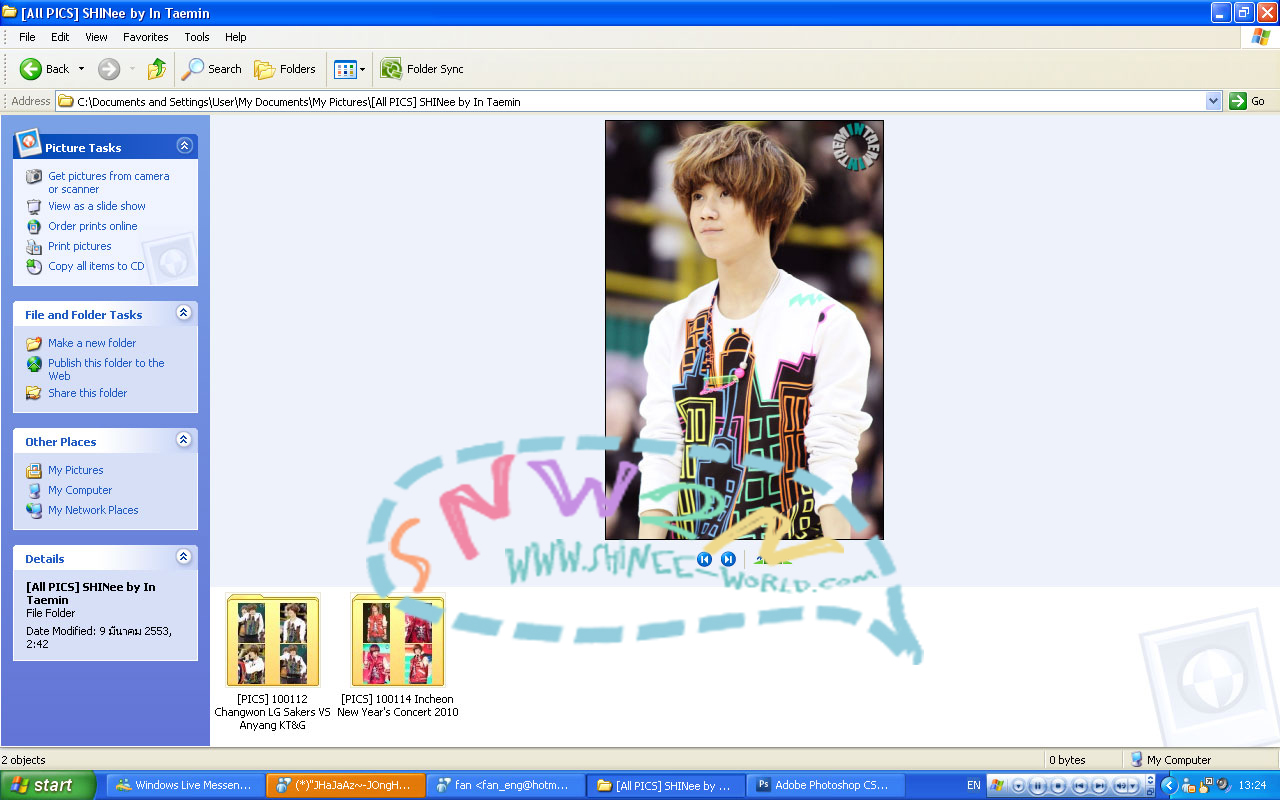This screenshot has height=800, width=1280.
Task: Open My Network Places link
Action: tap(93, 510)
